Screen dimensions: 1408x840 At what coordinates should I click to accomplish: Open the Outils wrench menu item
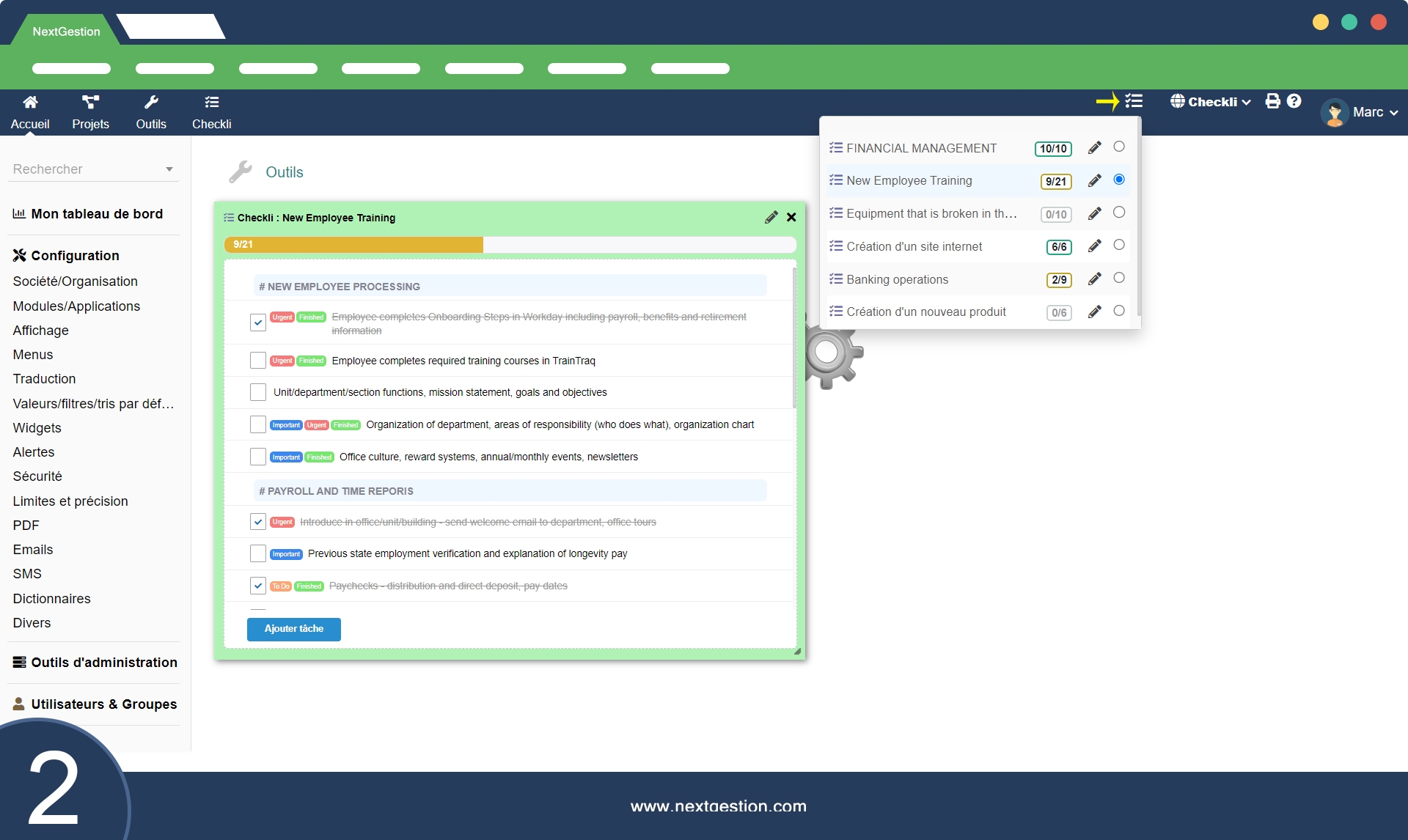151,111
